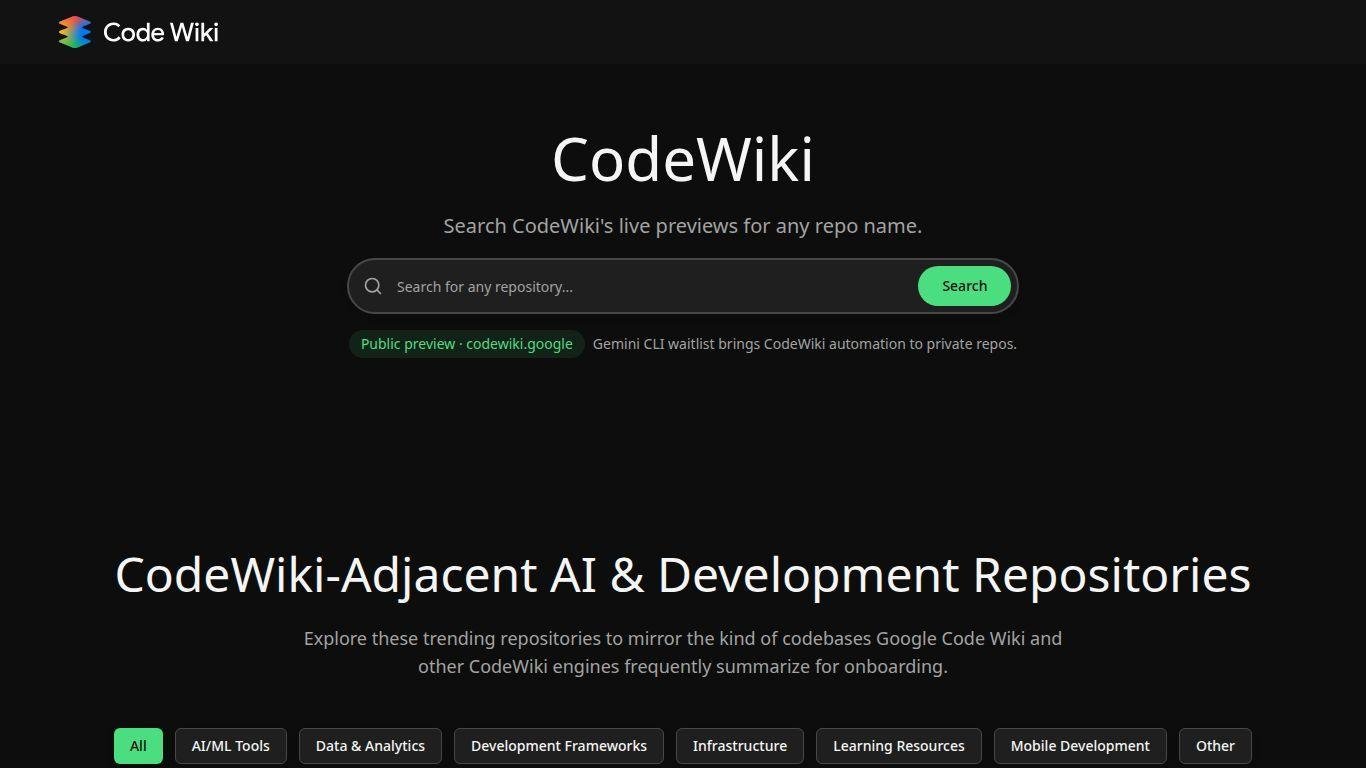Show Infrastructure repositories
The width and height of the screenshot is (1366, 768).
tap(739, 746)
